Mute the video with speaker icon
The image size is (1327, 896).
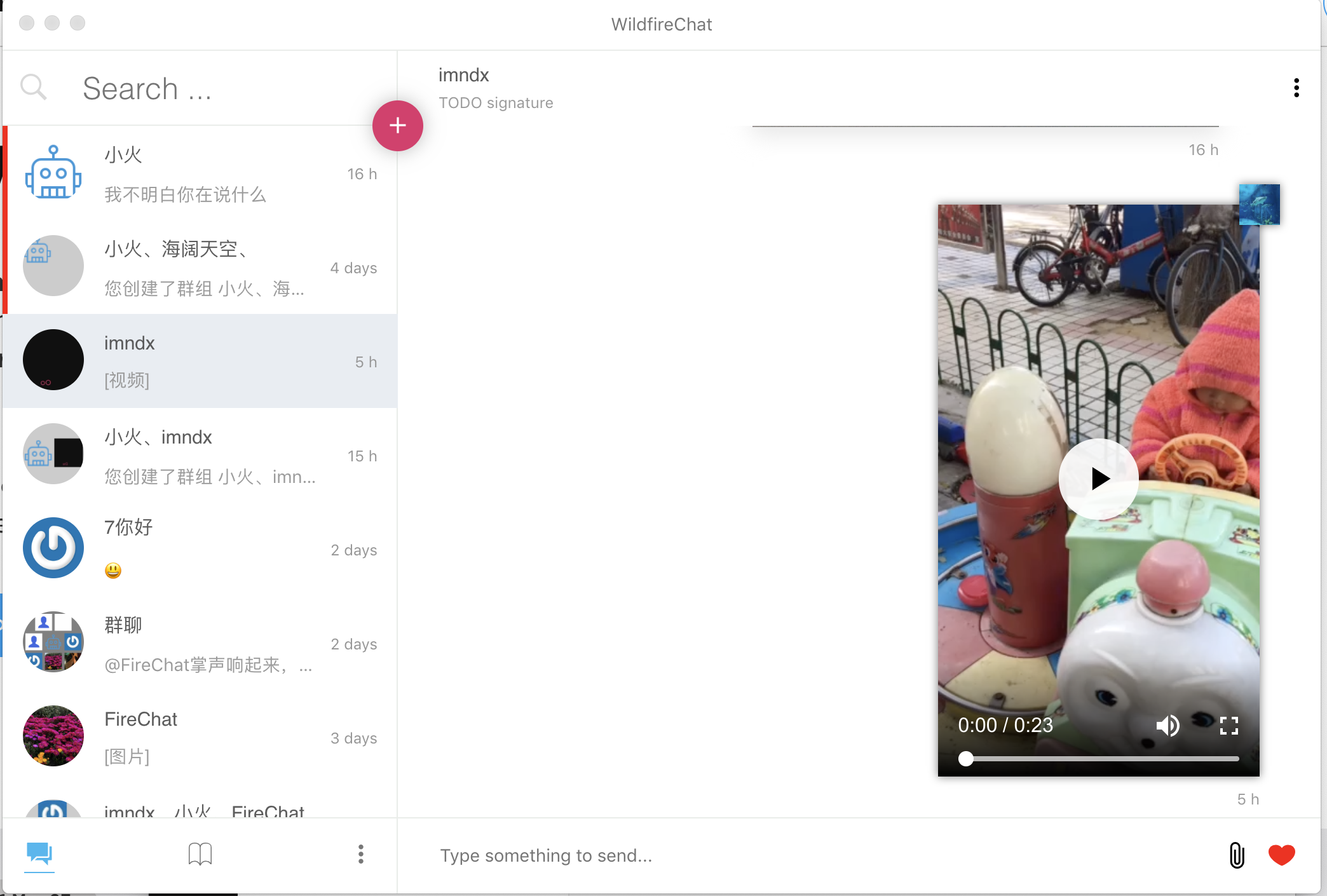(1167, 725)
